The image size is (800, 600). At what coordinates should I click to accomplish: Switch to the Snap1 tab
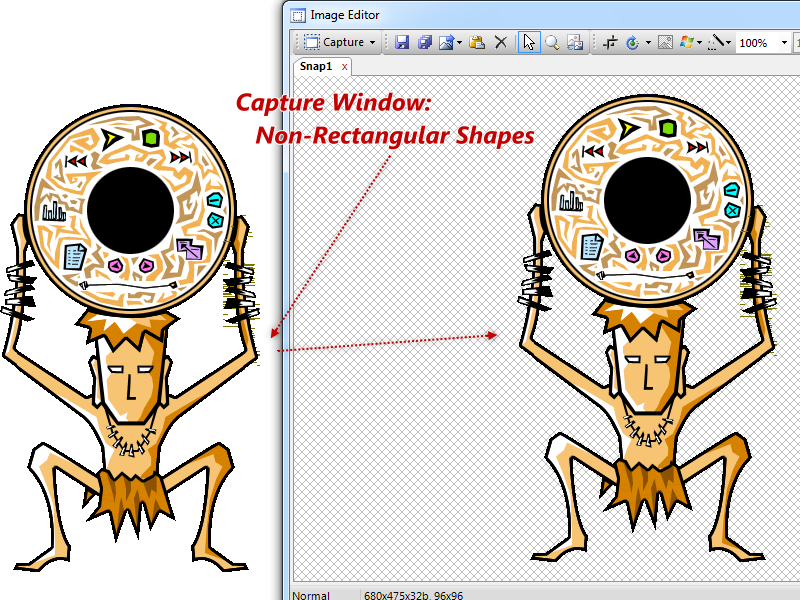[316, 66]
